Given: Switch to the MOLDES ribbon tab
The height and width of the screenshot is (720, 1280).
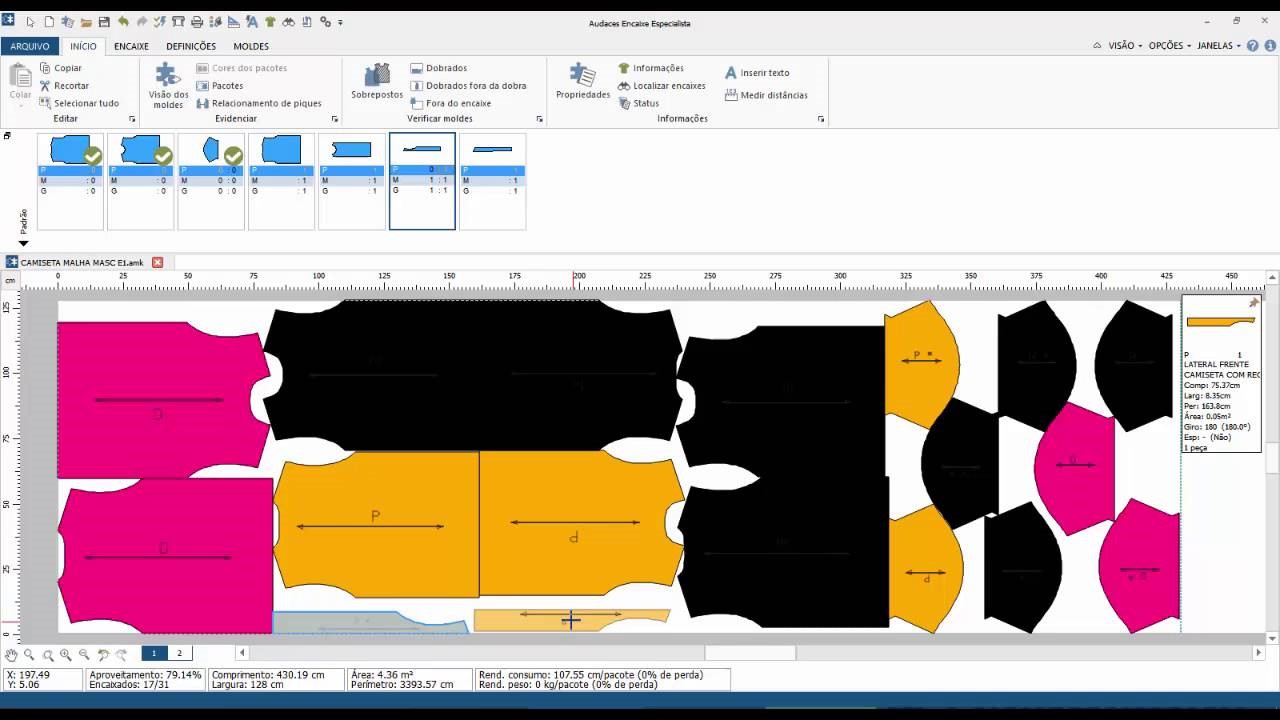Looking at the screenshot, I should tap(251, 46).
